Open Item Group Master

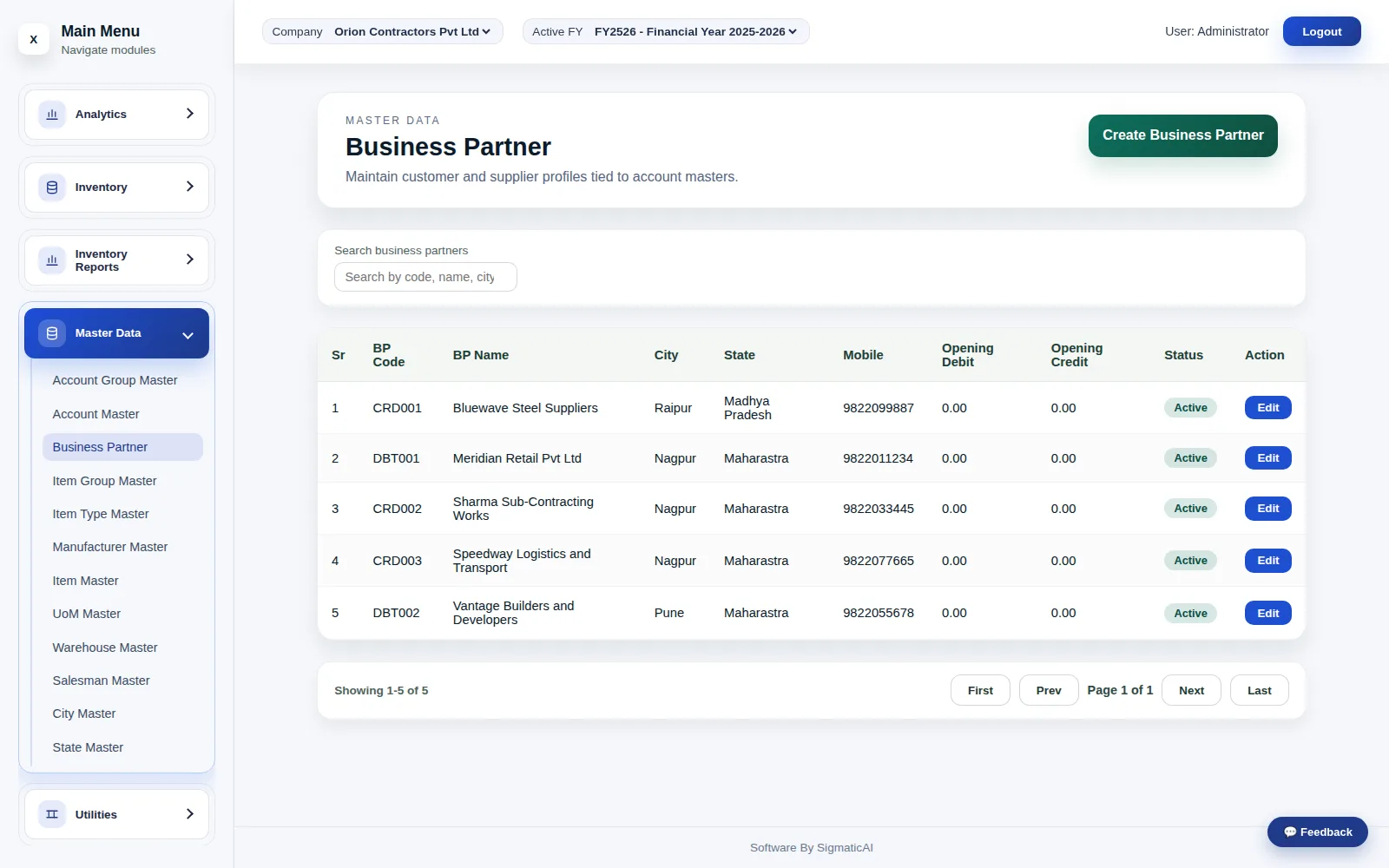coord(122,481)
